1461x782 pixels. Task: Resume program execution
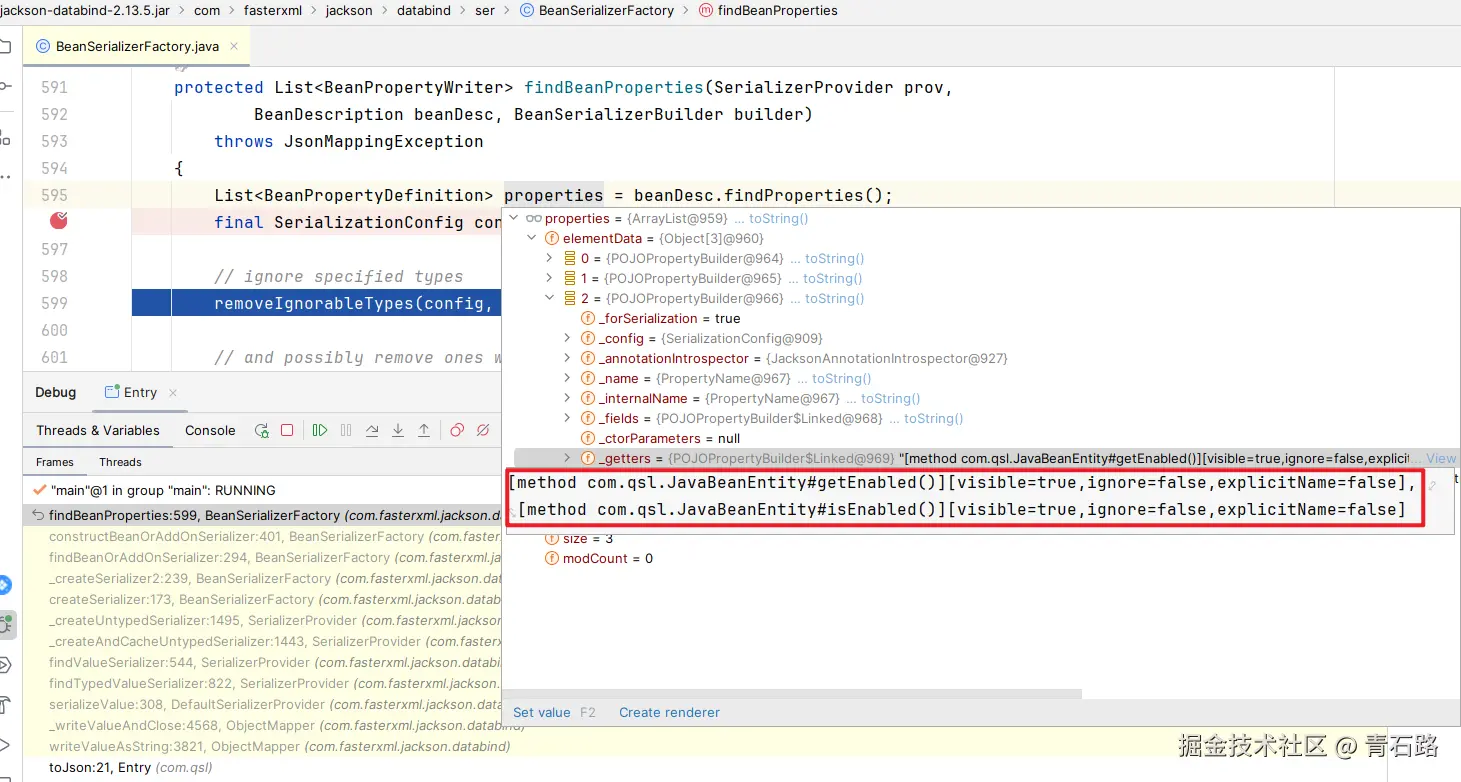(320, 430)
